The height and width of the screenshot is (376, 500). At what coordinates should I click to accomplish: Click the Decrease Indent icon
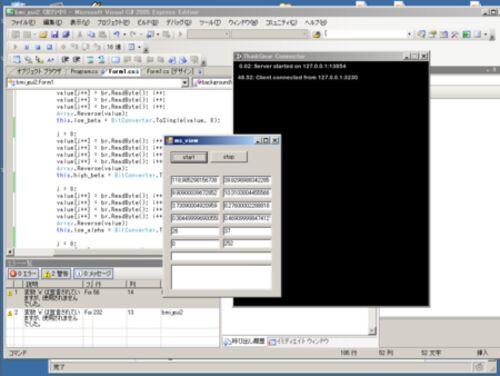[x=65, y=60]
